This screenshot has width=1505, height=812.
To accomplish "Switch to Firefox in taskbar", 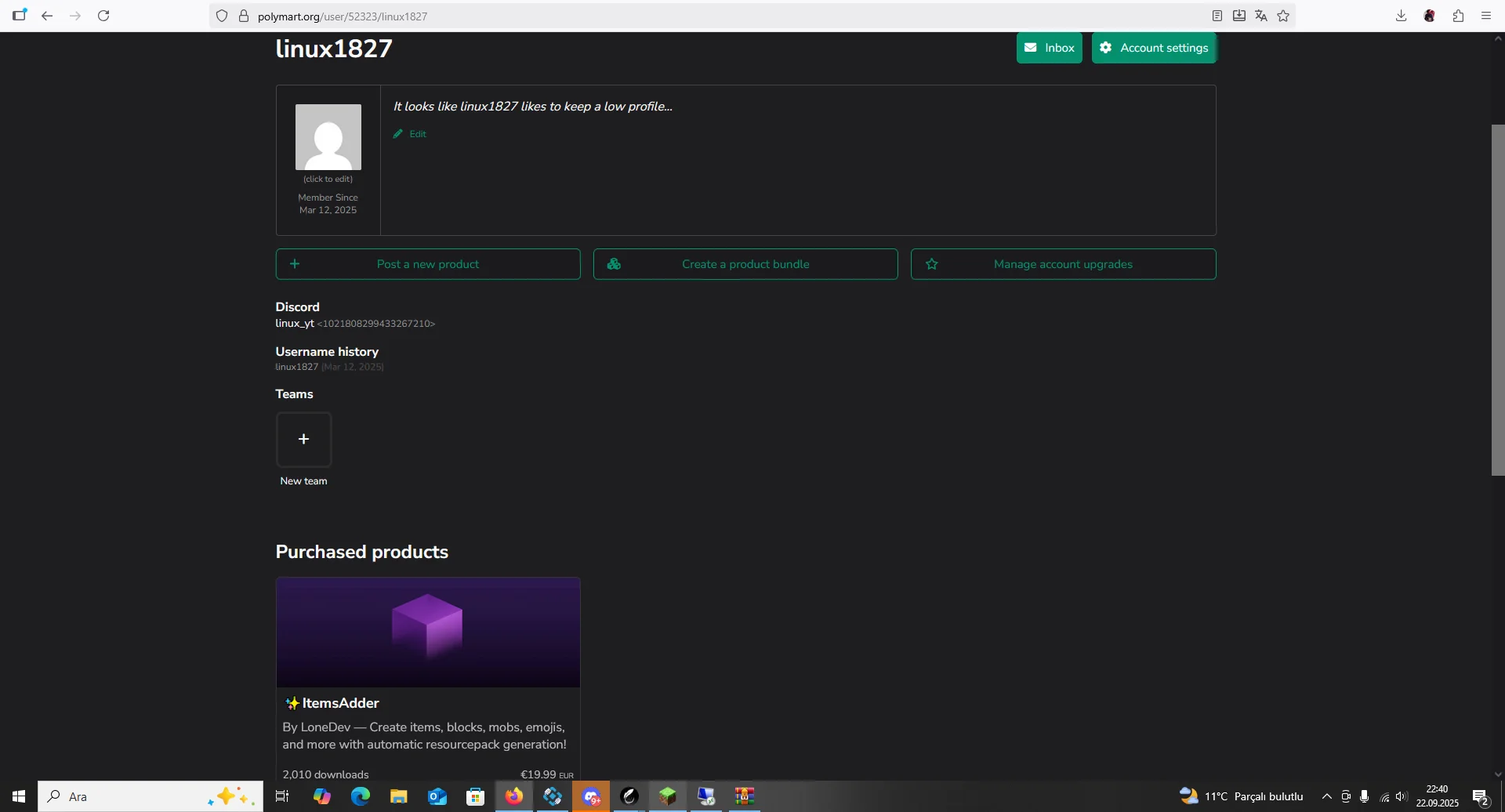I will (x=514, y=796).
